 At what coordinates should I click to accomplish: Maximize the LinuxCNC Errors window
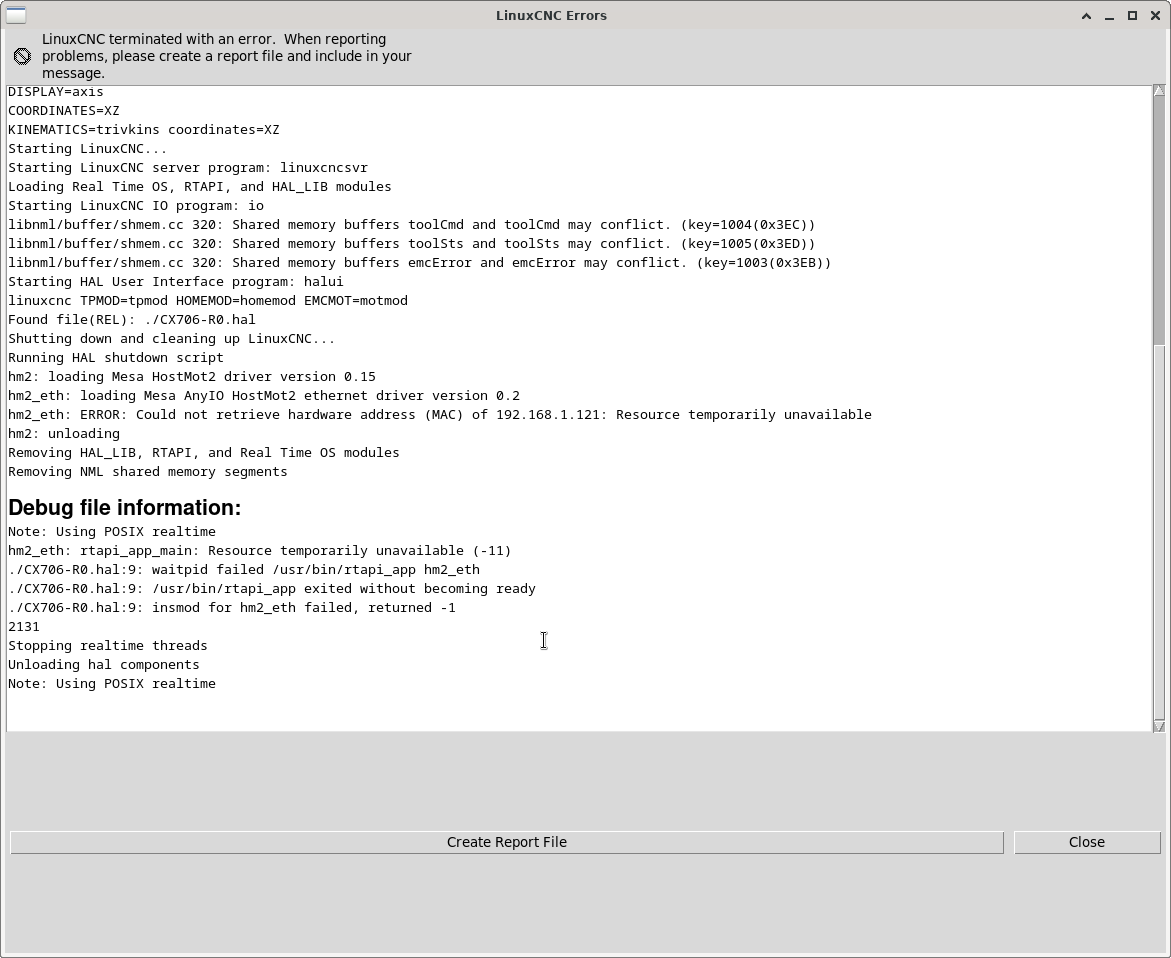click(1132, 16)
